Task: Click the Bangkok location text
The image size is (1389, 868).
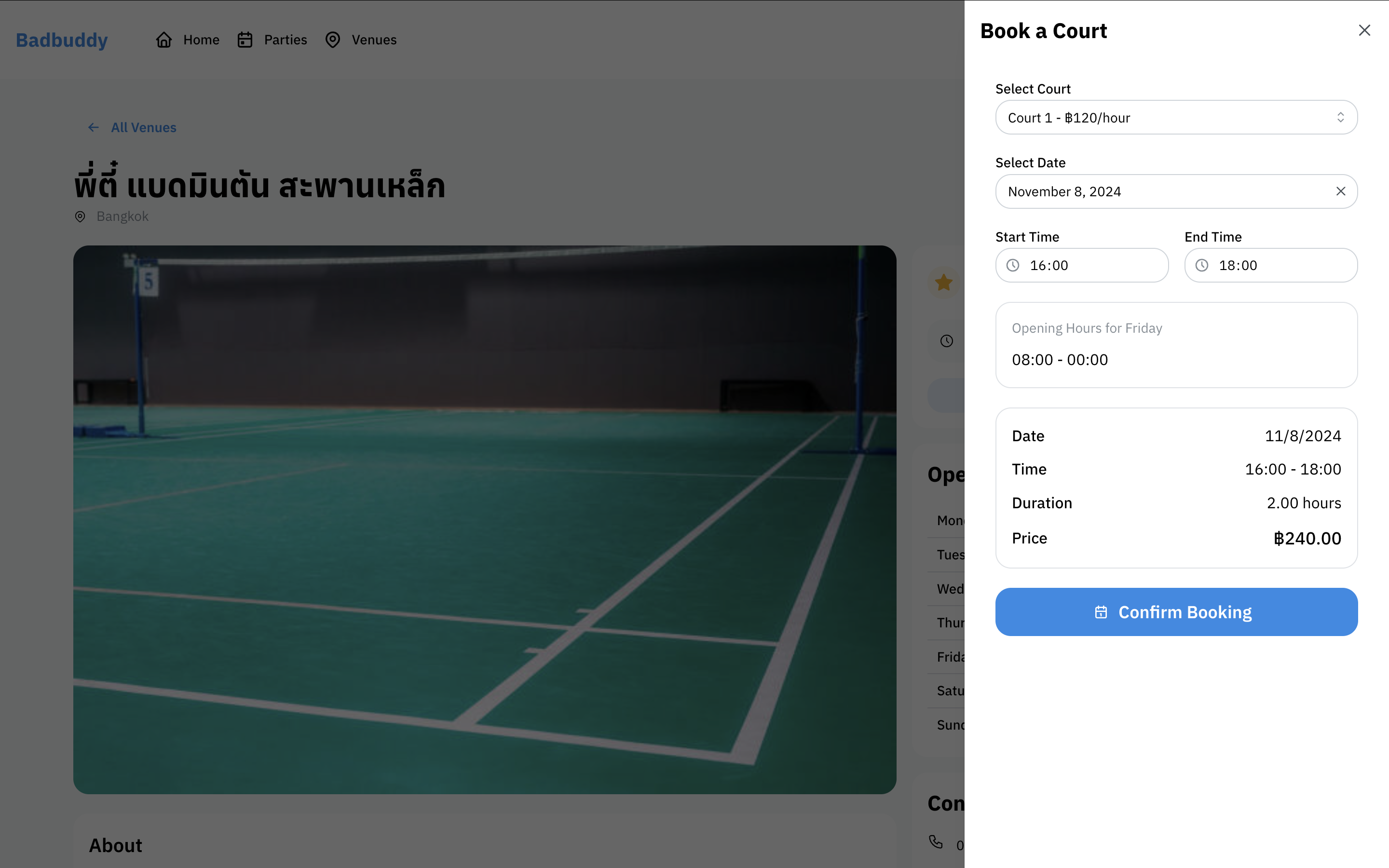Action: pyautogui.click(x=122, y=217)
